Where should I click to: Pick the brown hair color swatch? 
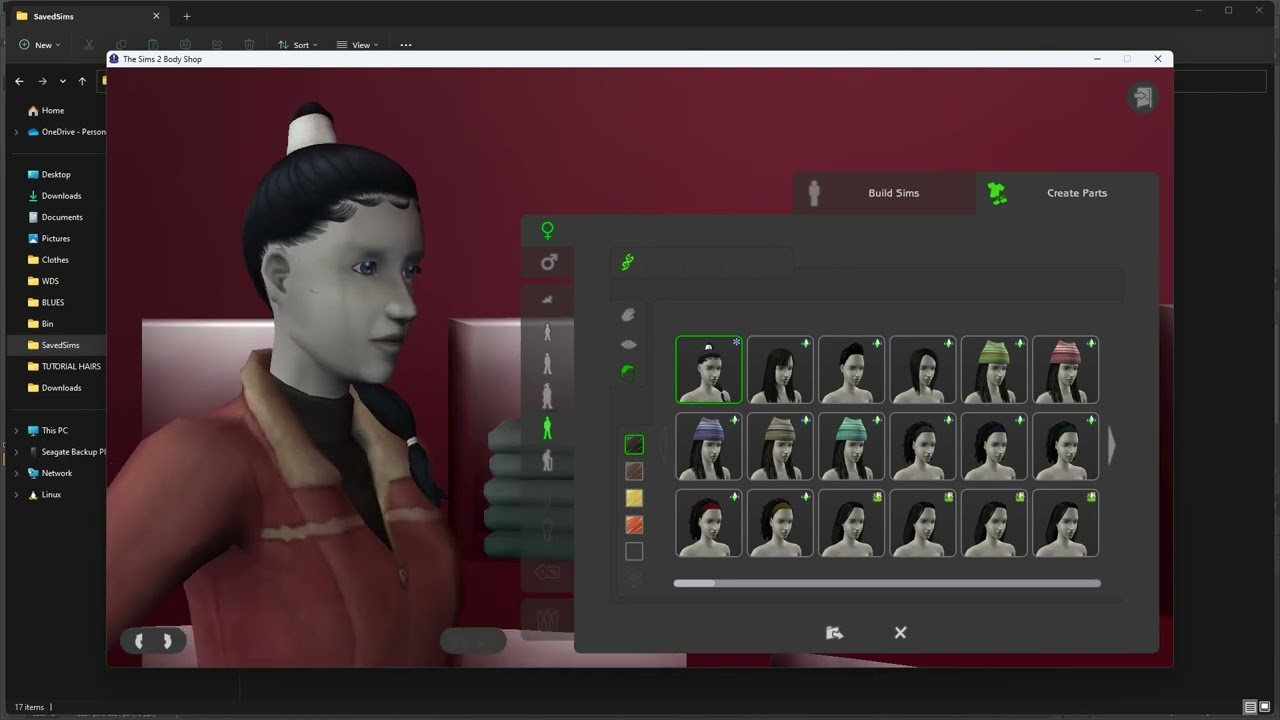coord(634,471)
